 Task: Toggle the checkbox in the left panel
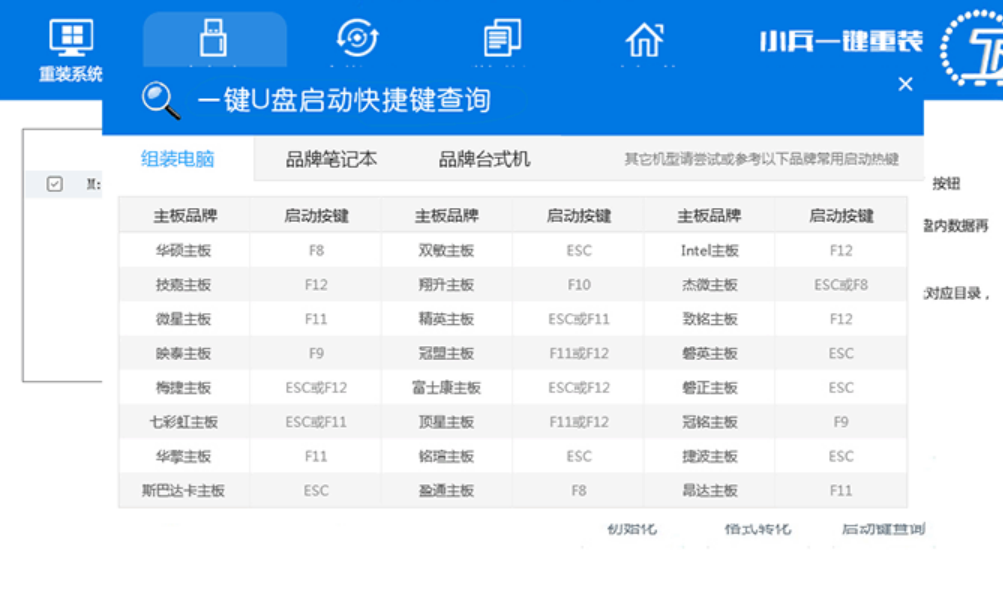pos(55,184)
